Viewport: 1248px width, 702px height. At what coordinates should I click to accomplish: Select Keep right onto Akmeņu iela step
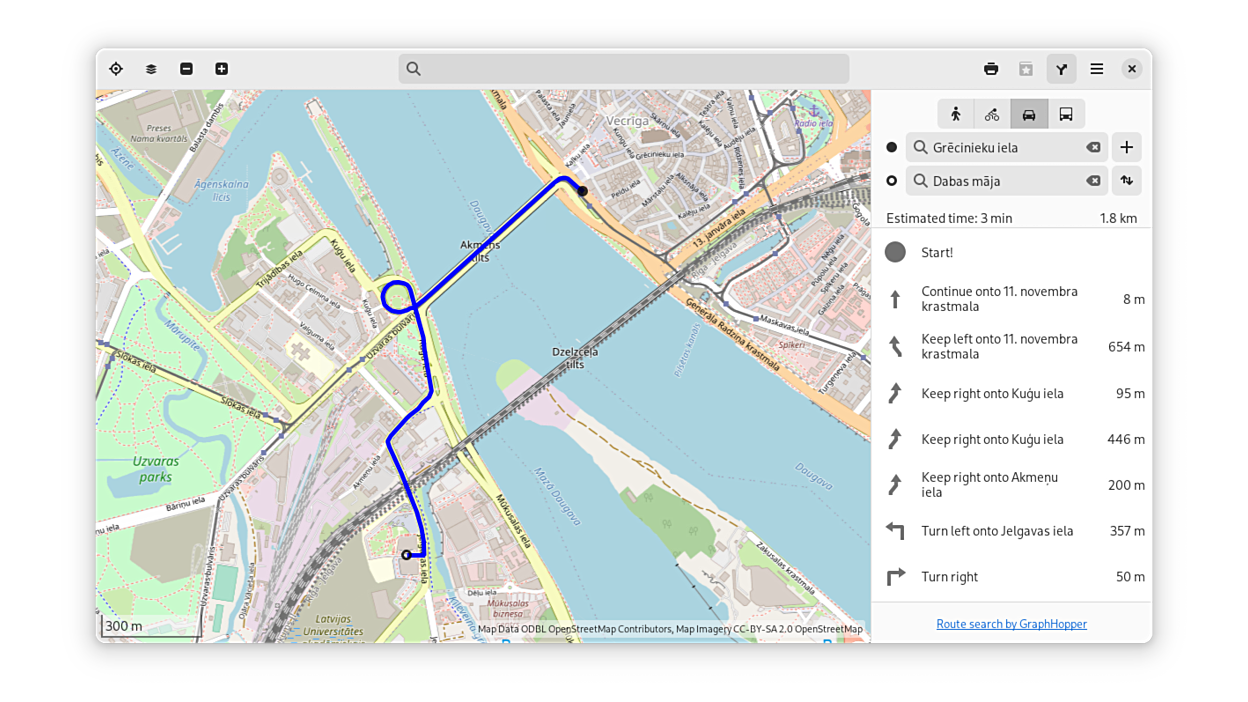point(1012,485)
